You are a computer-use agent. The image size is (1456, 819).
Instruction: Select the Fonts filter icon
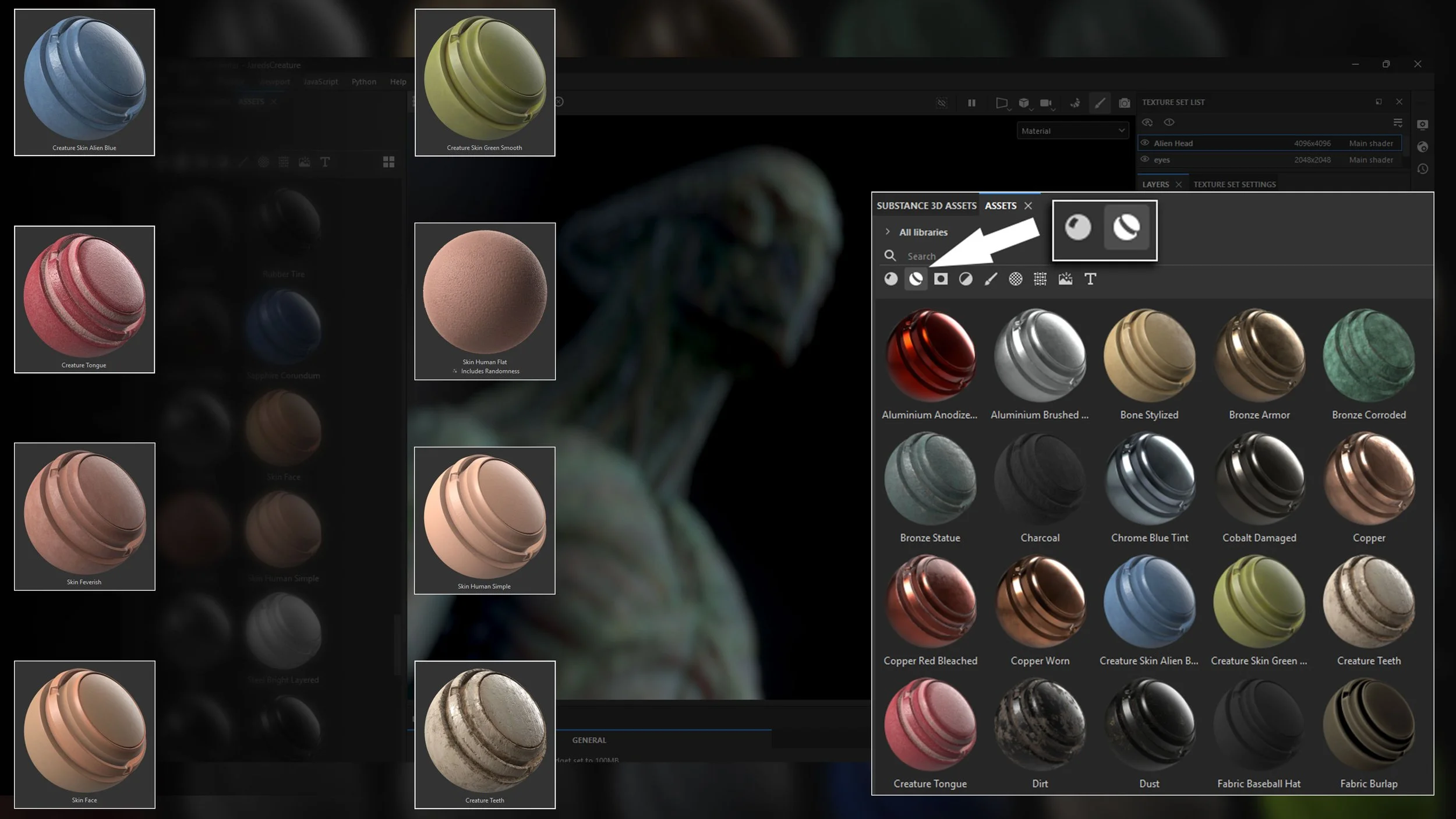[1090, 279]
